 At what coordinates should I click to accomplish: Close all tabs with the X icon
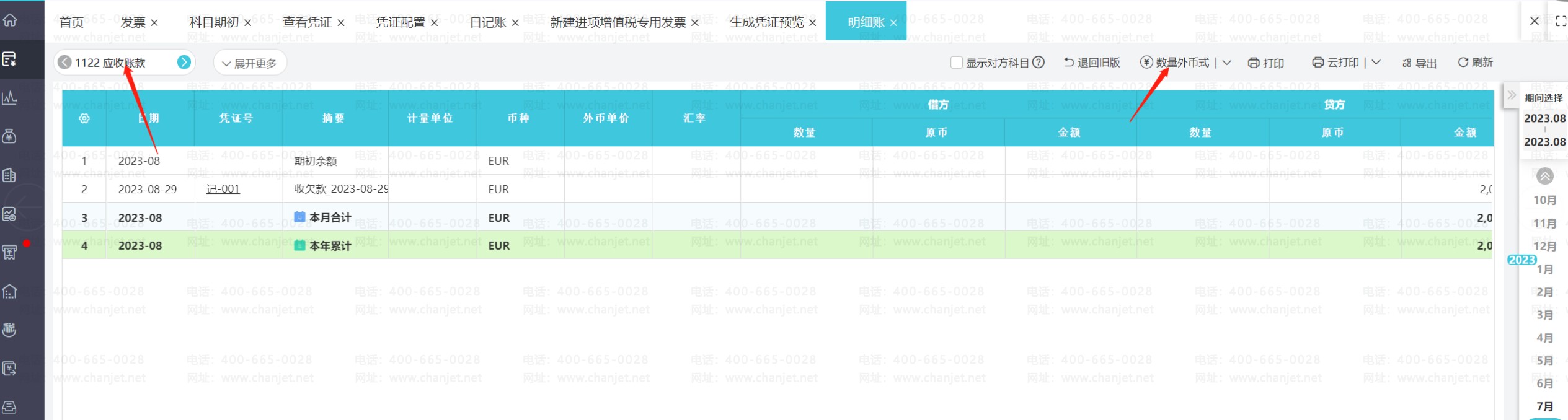tap(1535, 21)
